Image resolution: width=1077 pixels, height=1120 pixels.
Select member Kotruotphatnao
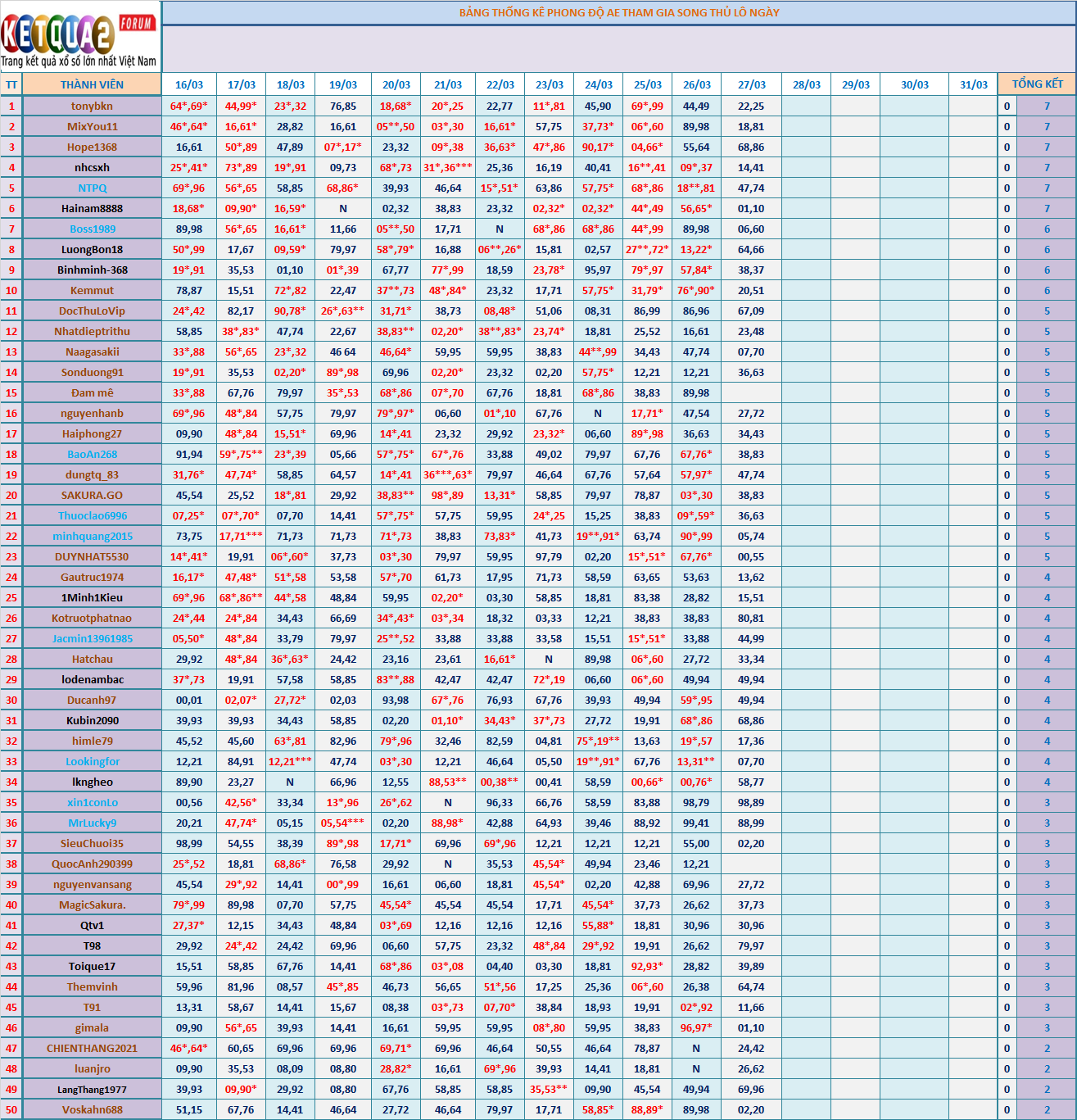click(92, 618)
